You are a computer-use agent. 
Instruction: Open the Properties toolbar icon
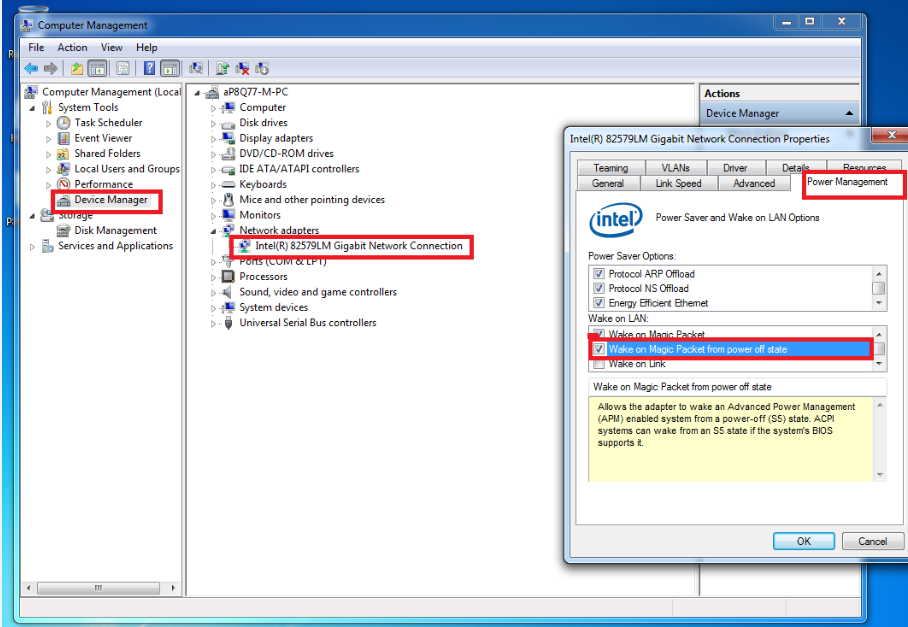[x=123, y=69]
